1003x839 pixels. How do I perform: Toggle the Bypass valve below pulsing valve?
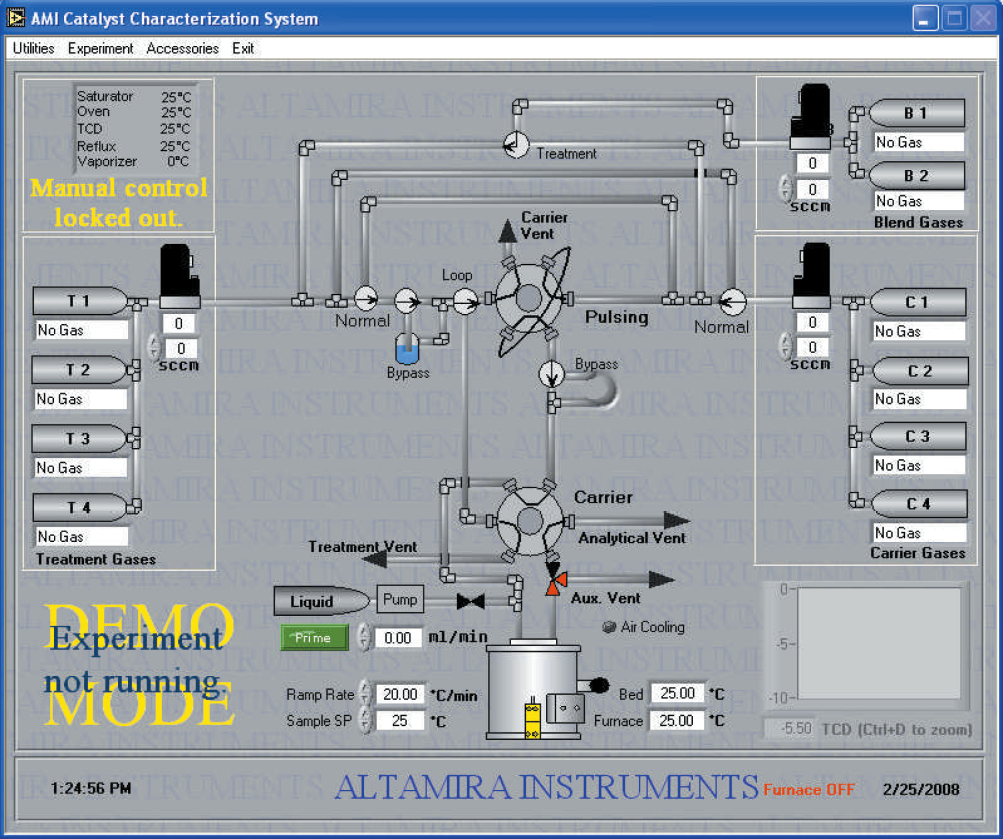(551, 373)
